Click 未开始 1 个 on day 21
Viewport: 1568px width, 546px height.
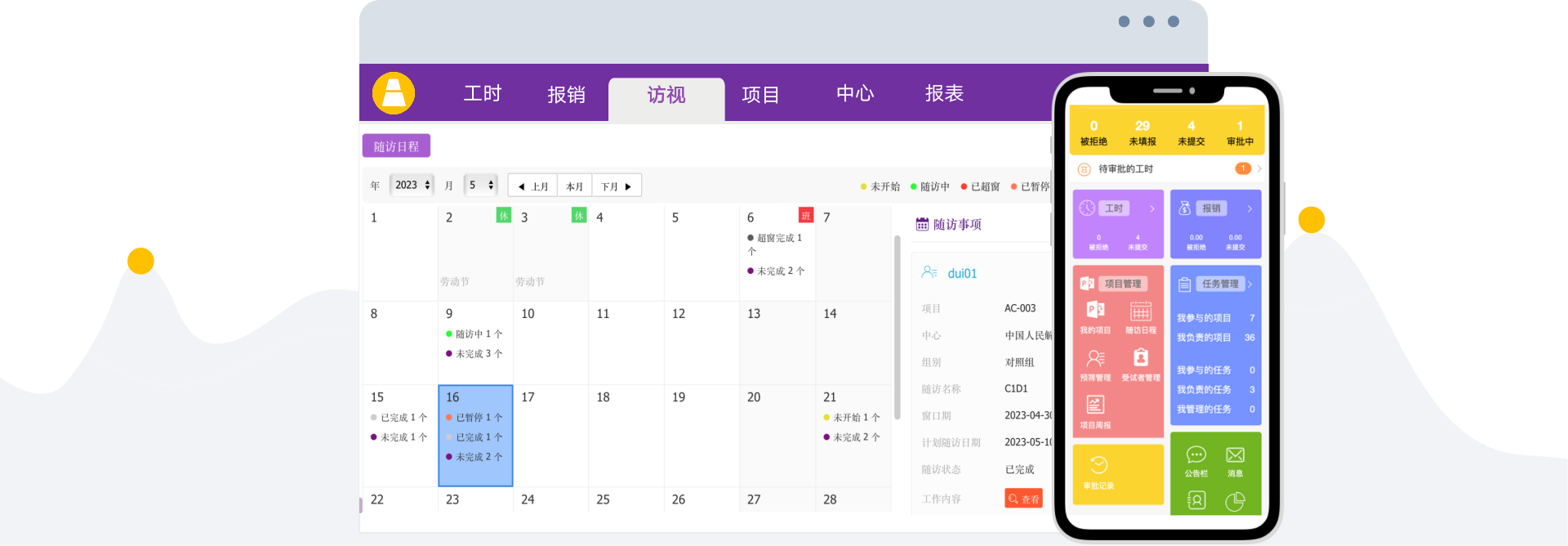pyautogui.click(x=852, y=418)
